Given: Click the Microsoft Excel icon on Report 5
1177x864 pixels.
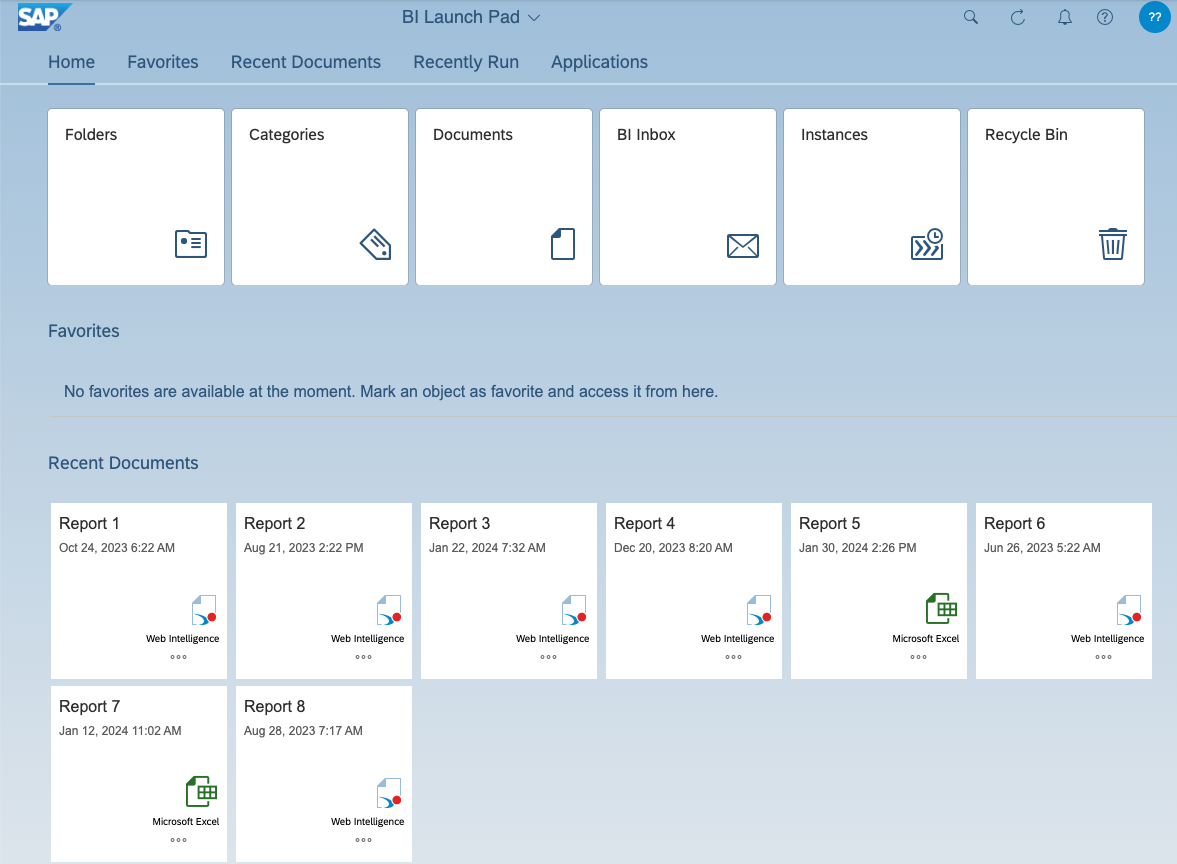Looking at the screenshot, I should (x=941, y=609).
